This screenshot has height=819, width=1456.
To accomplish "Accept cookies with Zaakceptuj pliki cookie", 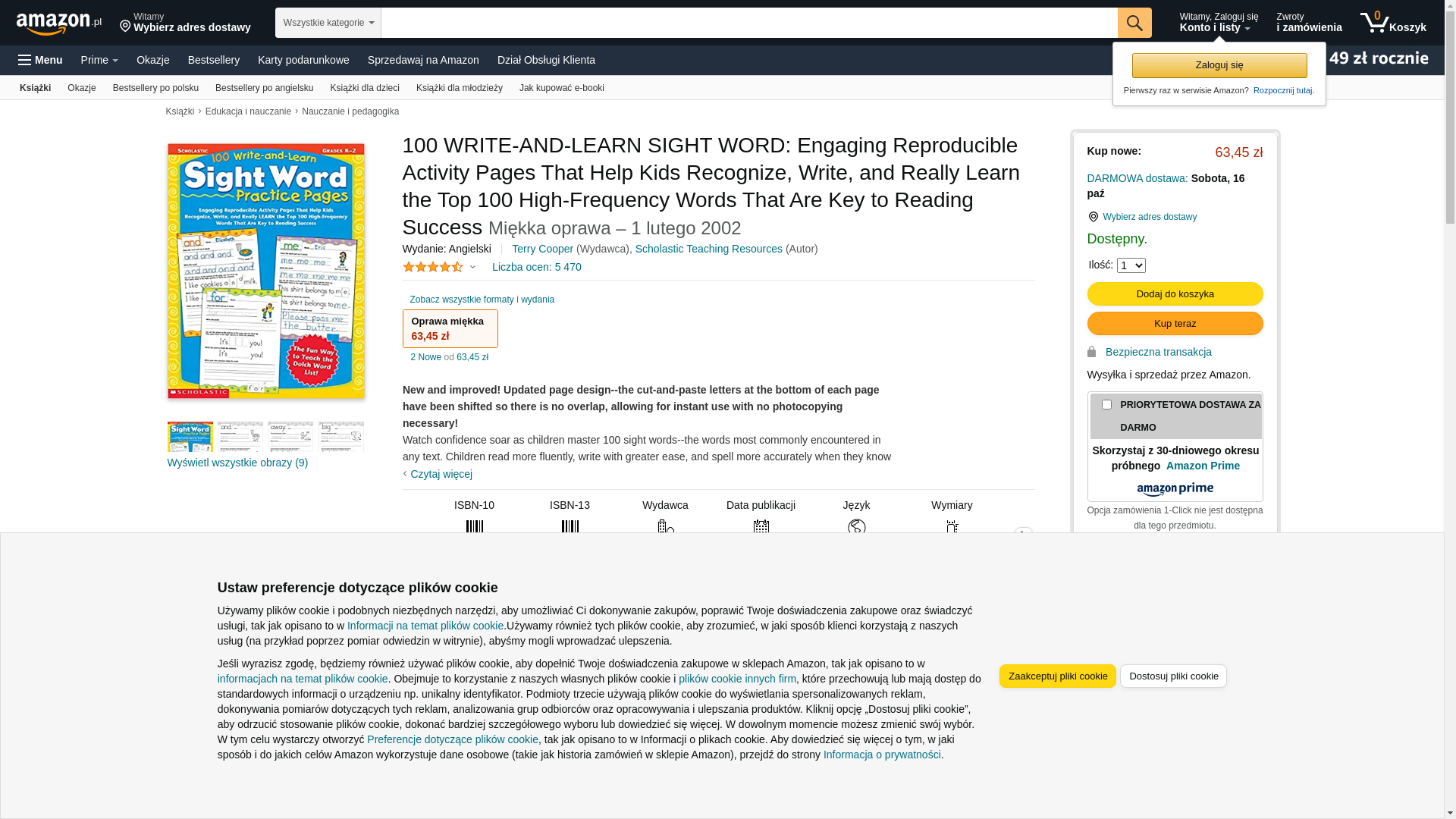I will 1057,676.
